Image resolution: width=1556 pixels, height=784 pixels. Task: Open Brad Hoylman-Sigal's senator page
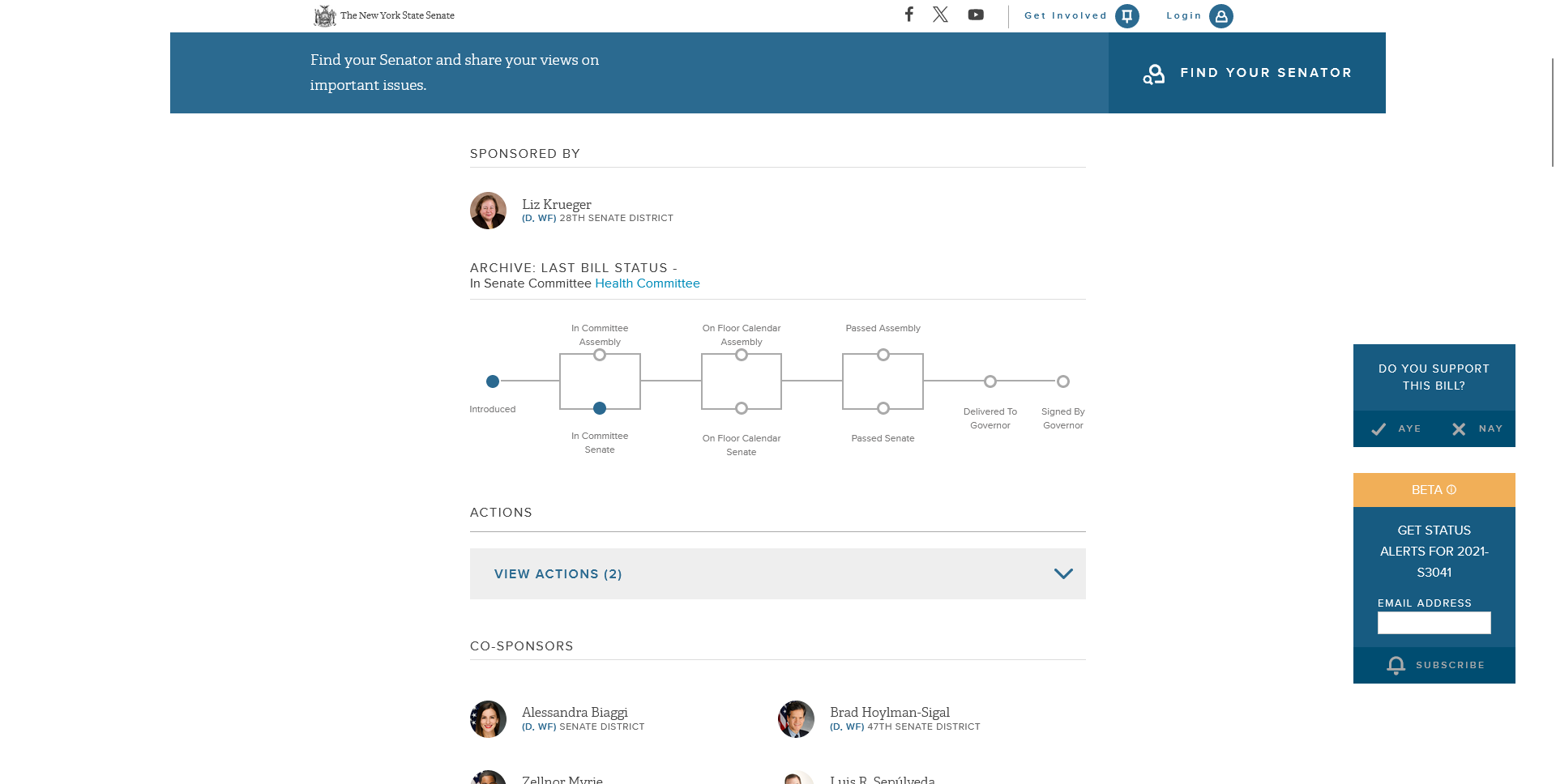(890, 712)
